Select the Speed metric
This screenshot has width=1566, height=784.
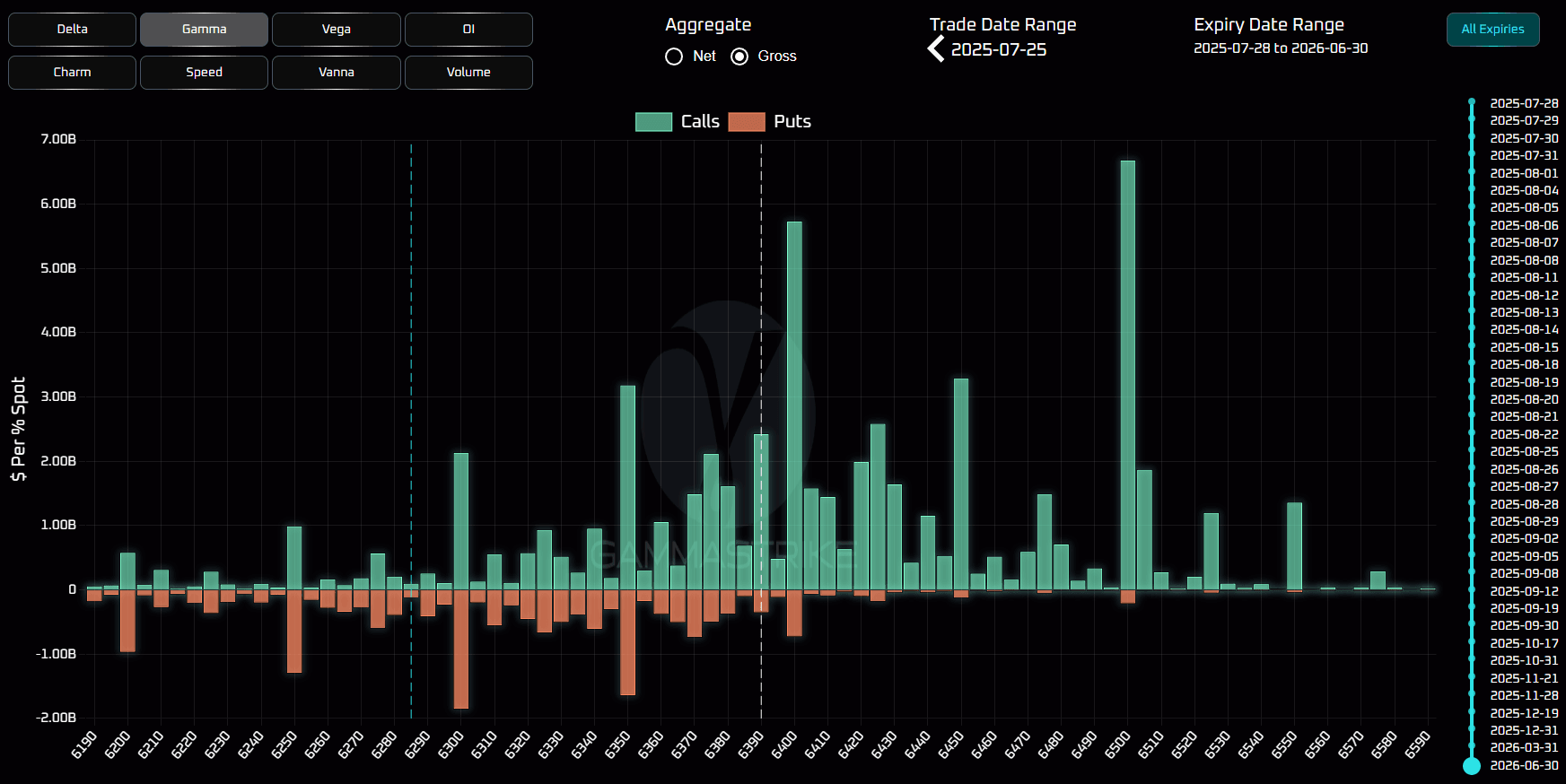tap(205, 73)
